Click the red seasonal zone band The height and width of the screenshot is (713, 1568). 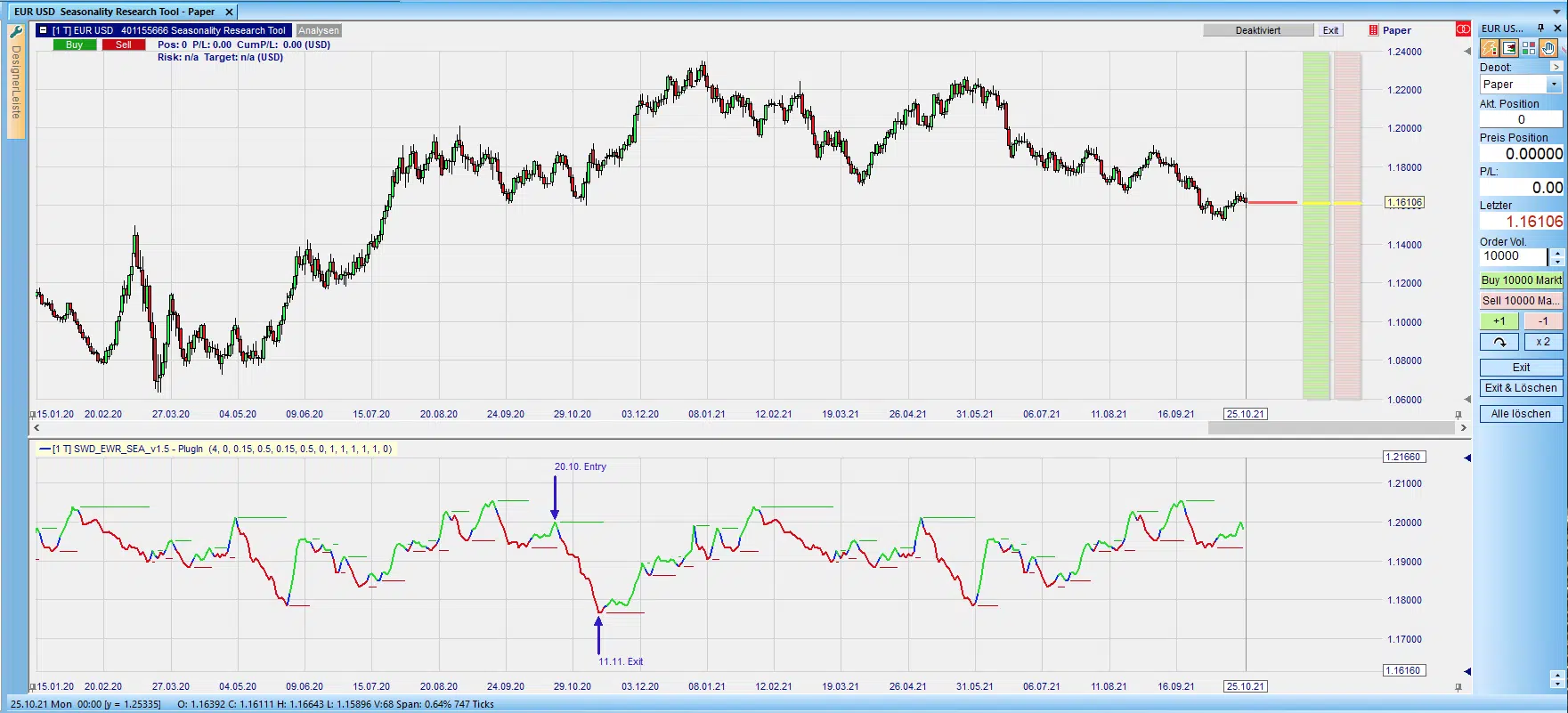(x=1347, y=226)
